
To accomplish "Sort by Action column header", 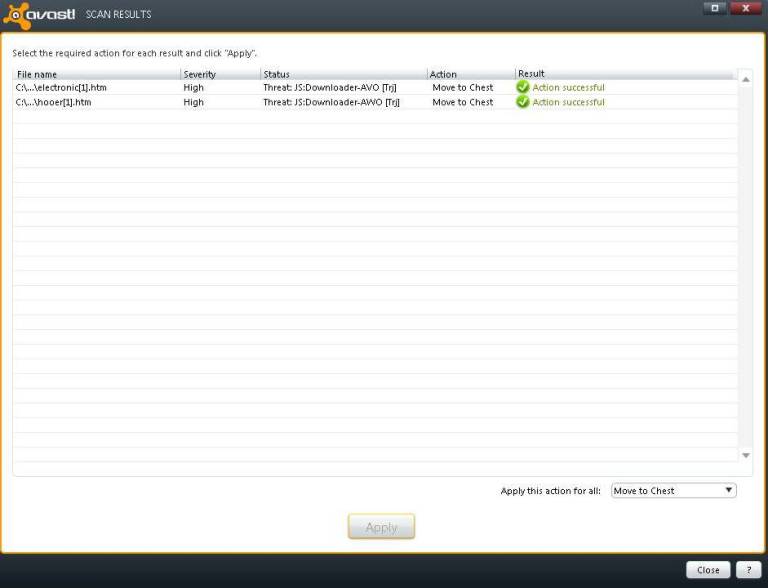I will click(x=471, y=74).
